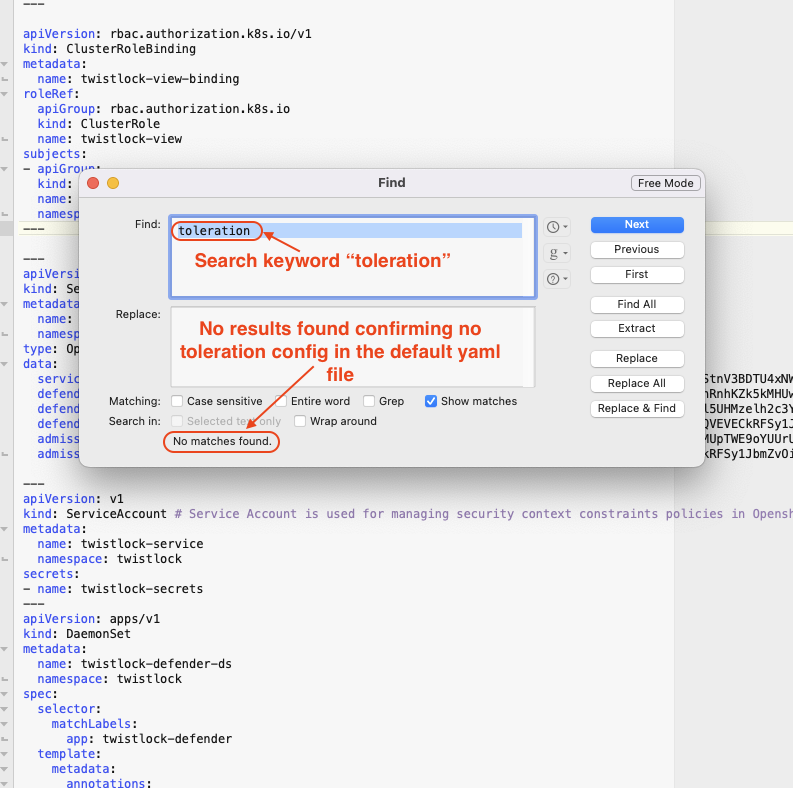Open the Find dialog question mark help menu
Screen dimensions: 793x788
pyautogui.click(x=557, y=279)
